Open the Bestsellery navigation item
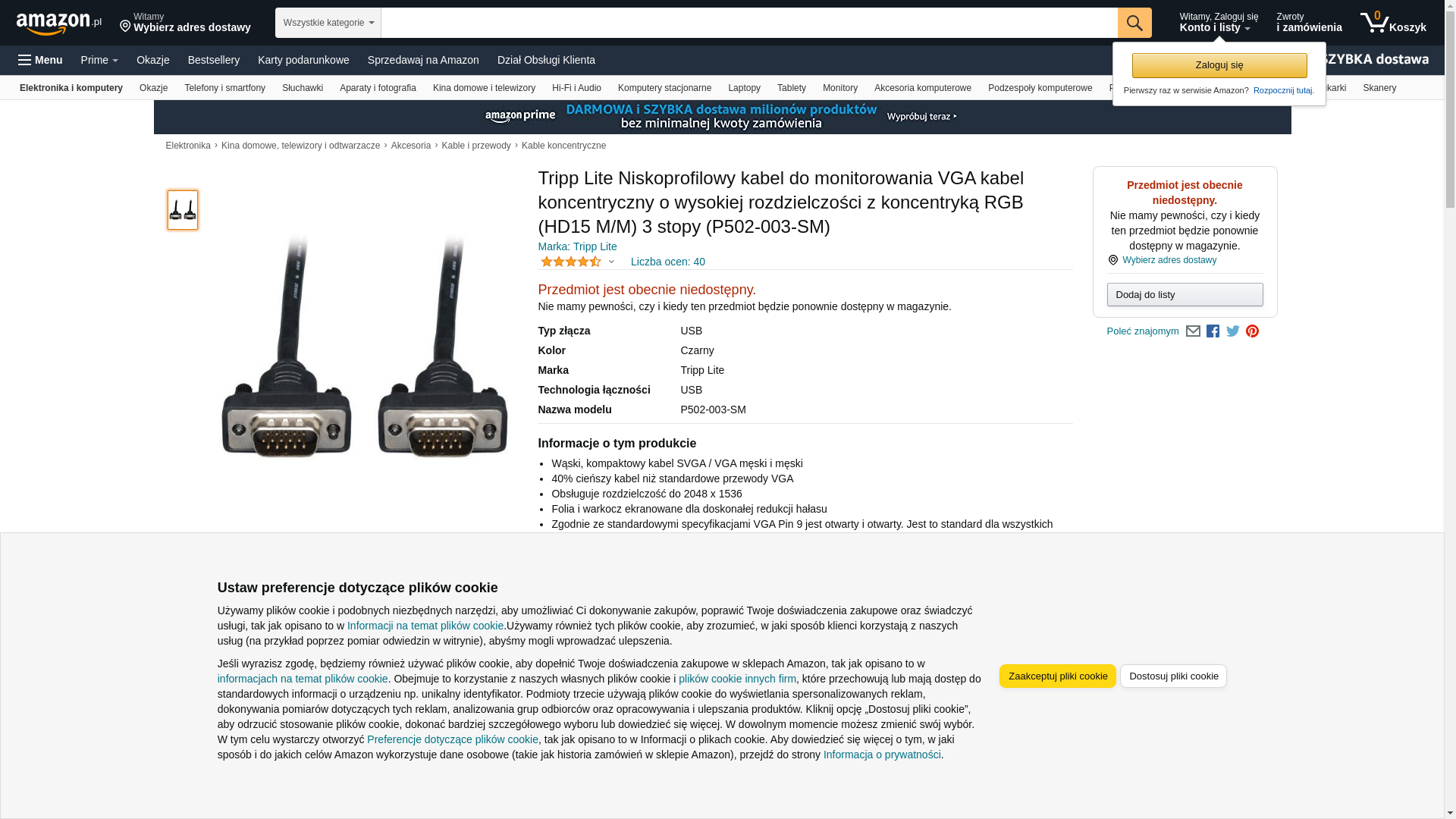Image resolution: width=1456 pixels, height=819 pixels. pyautogui.click(x=214, y=60)
